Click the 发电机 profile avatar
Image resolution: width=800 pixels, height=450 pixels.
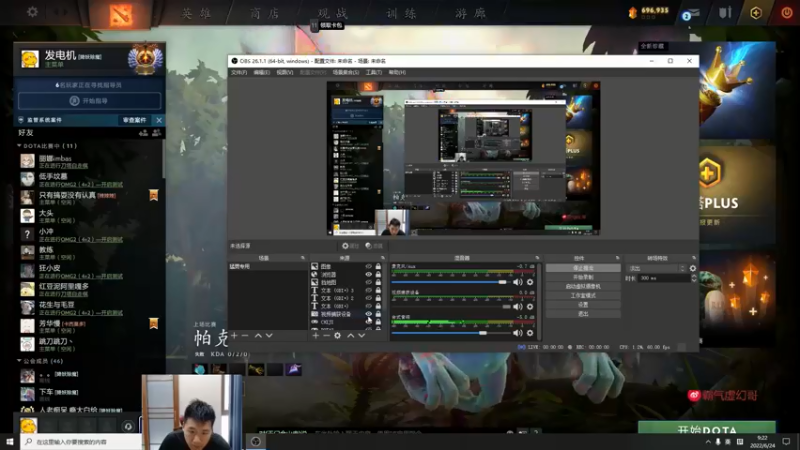(30, 59)
